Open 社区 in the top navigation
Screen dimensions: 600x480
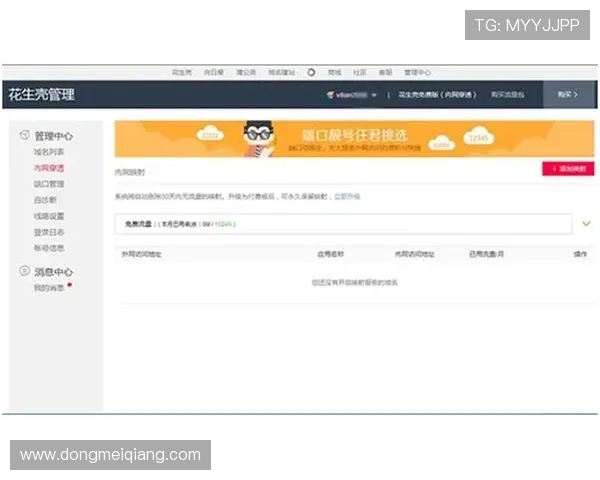pos(360,72)
